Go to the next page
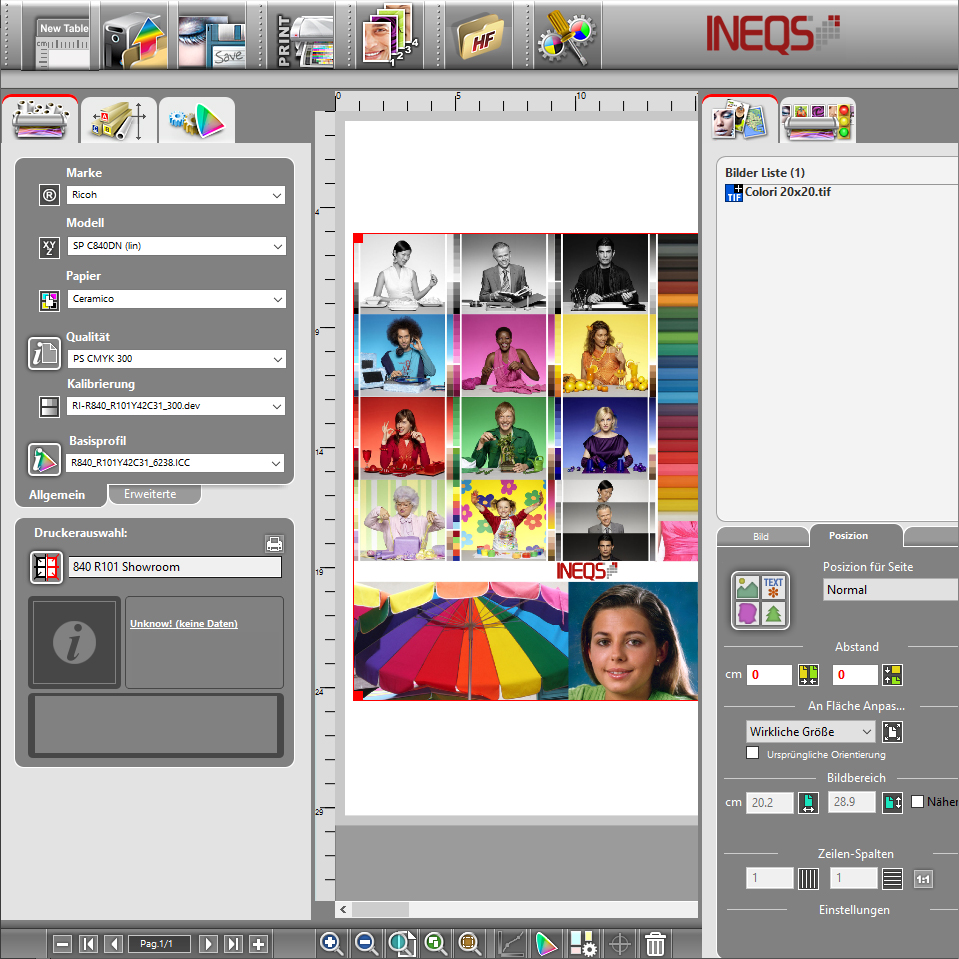 coord(208,944)
